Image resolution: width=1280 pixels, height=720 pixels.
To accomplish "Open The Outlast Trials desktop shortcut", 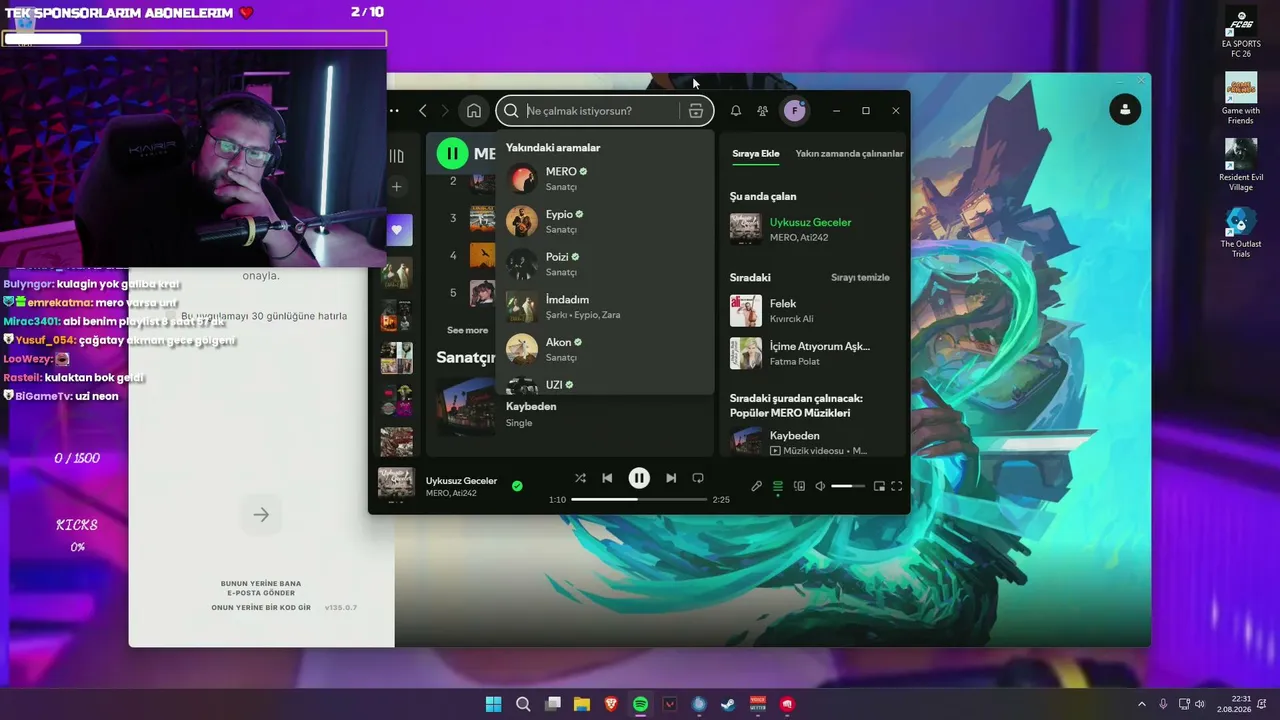I will click(1241, 232).
